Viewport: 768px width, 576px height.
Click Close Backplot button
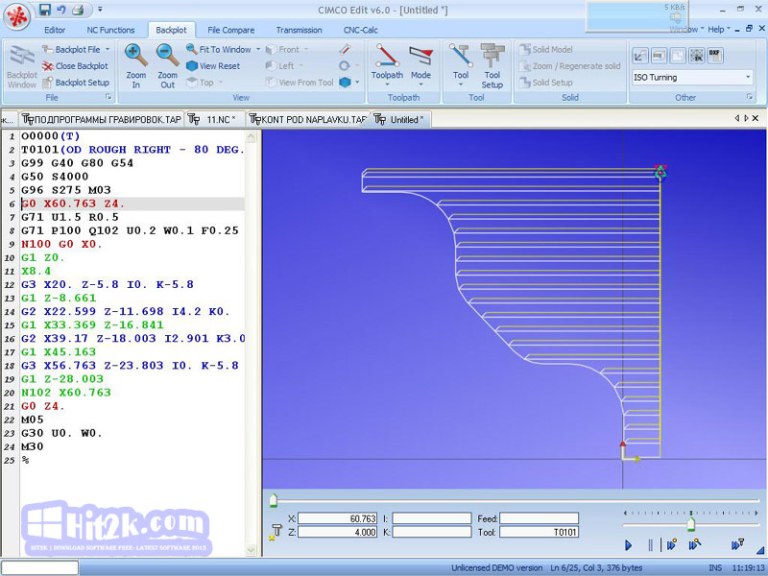pyautogui.click(x=75, y=66)
